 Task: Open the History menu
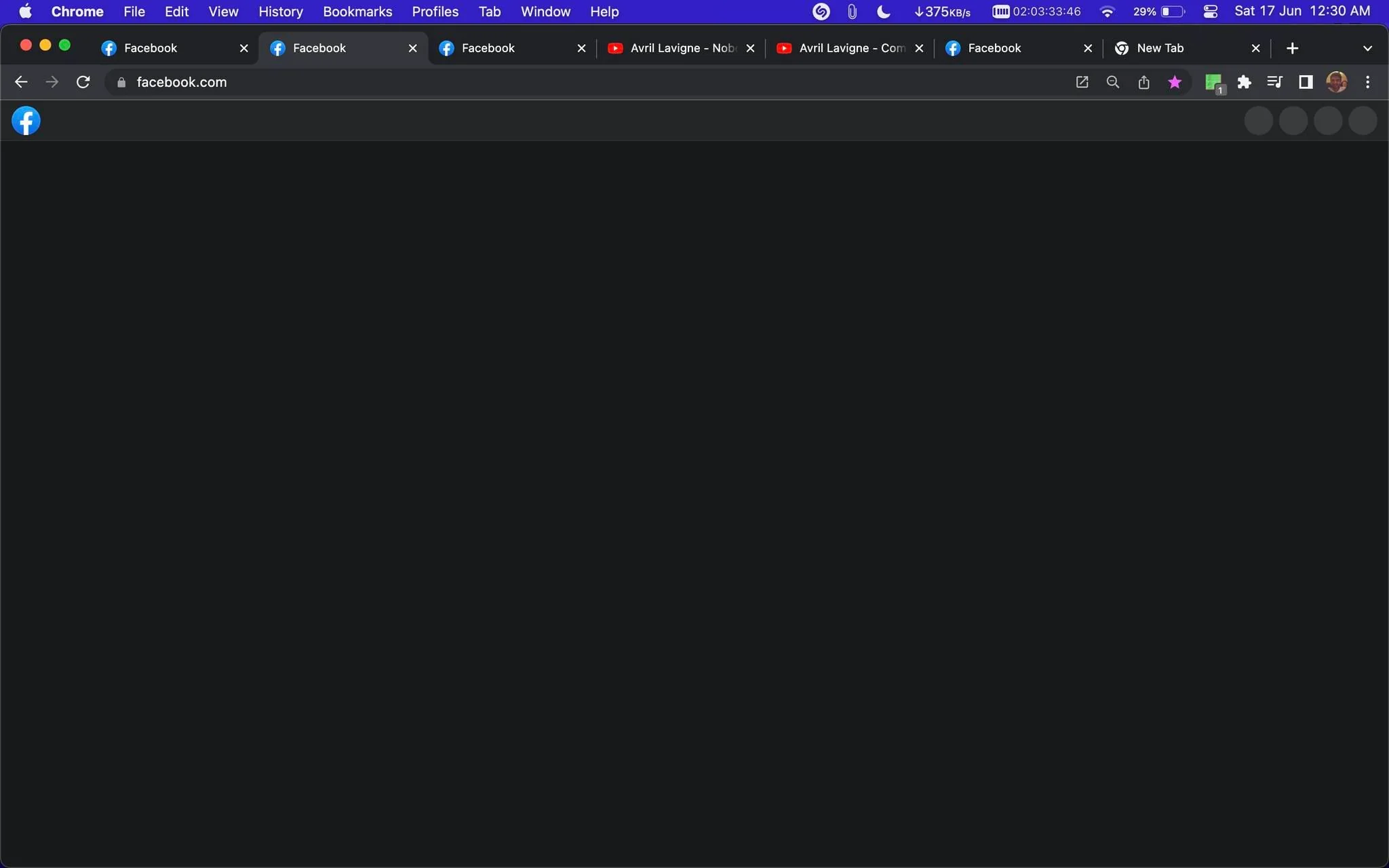click(x=280, y=12)
